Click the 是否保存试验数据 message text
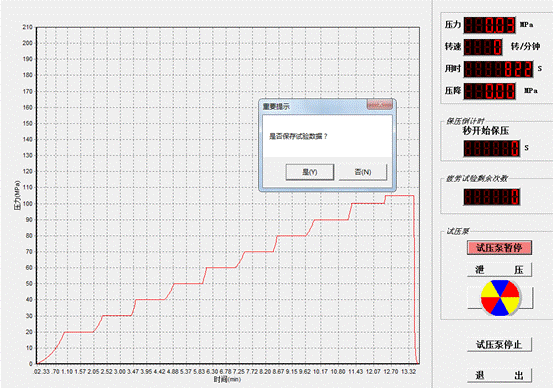This screenshot has width=553, height=388. click(x=298, y=136)
